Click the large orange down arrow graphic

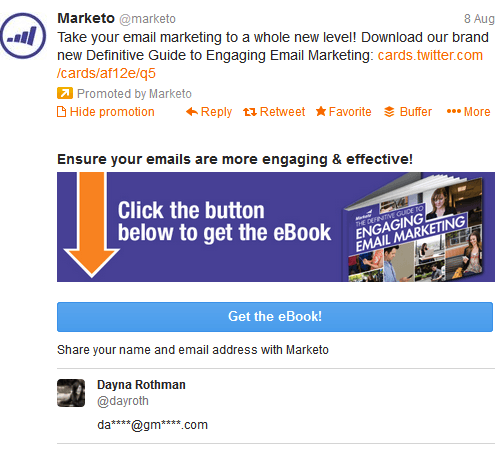[x=91, y=225]
